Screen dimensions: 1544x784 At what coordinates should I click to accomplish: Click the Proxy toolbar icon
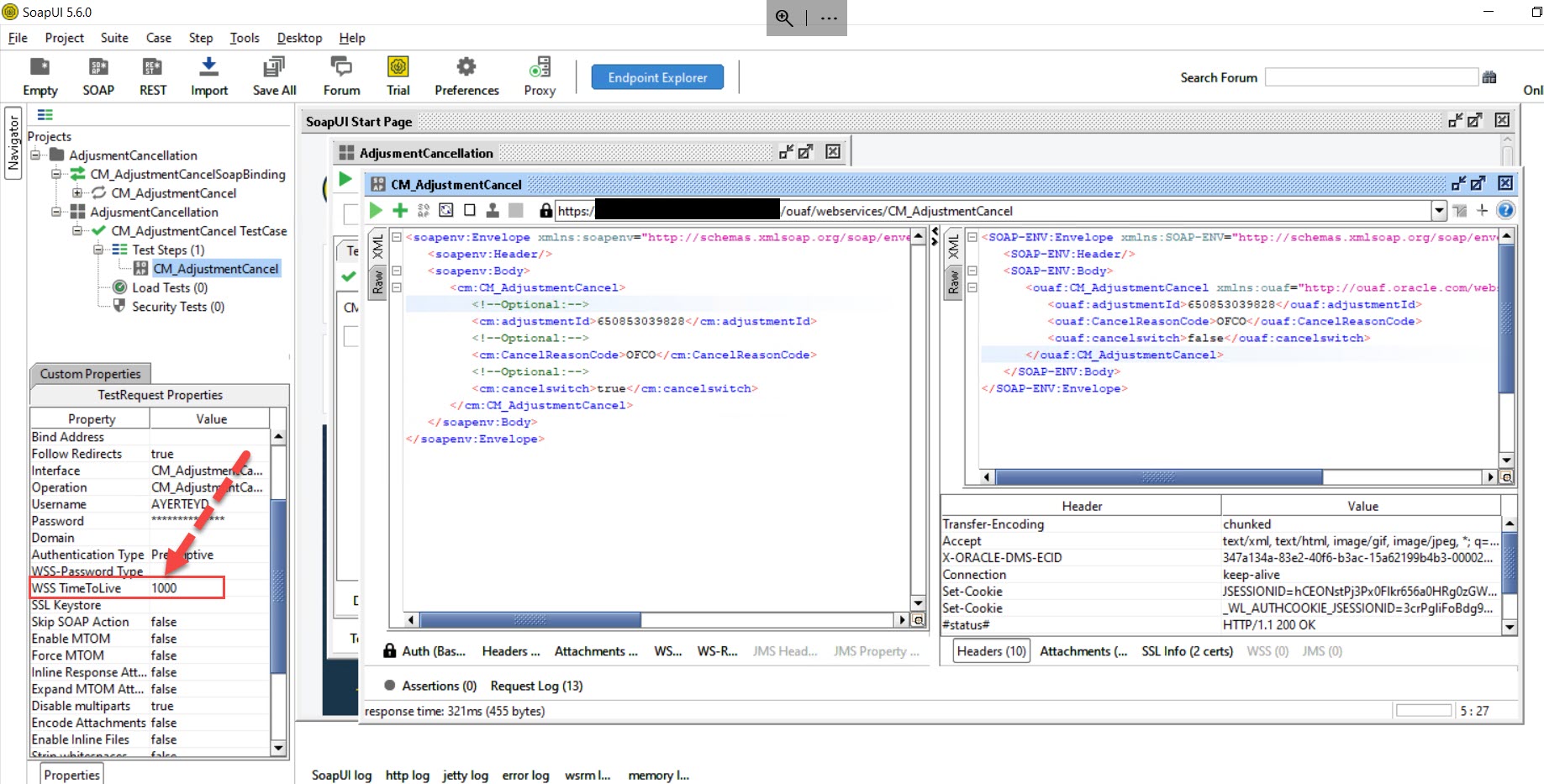tap(540, 76)
